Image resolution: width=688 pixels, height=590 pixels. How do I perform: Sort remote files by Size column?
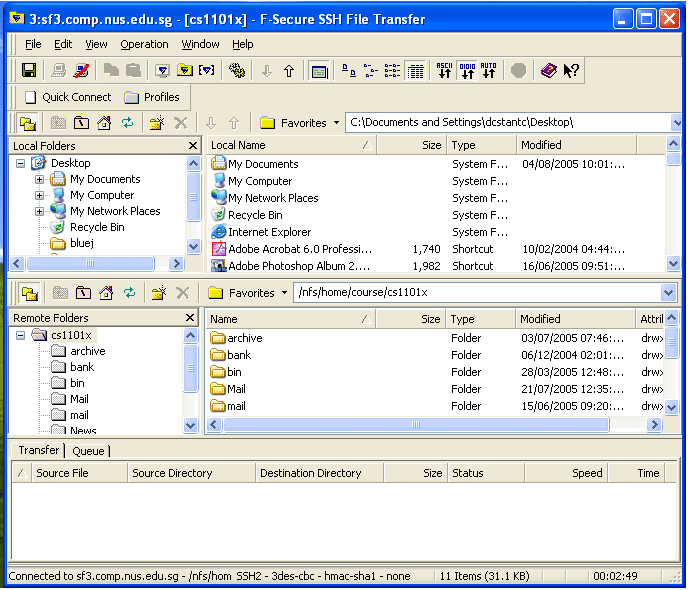pos(411,319)
